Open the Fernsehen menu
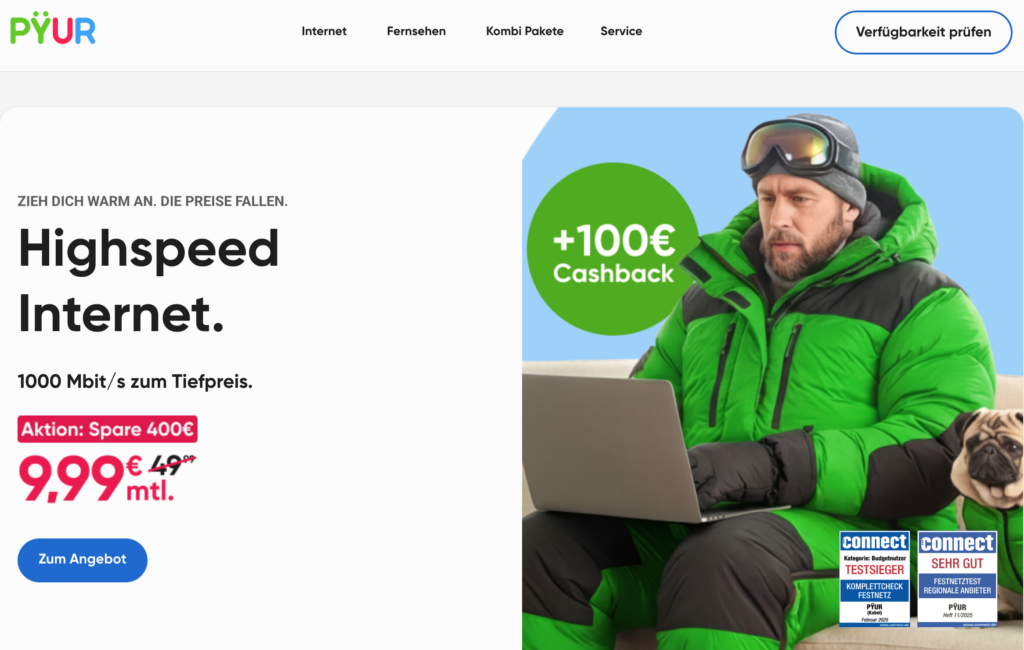 tap(416, 31)
